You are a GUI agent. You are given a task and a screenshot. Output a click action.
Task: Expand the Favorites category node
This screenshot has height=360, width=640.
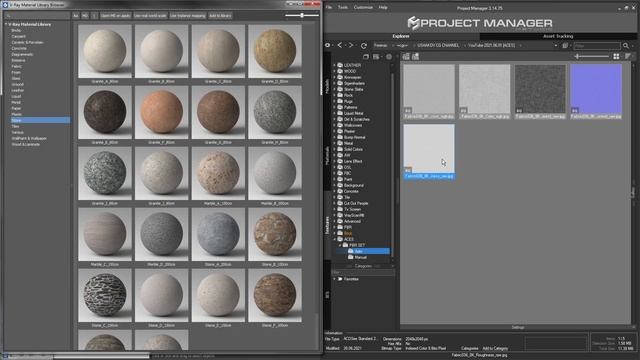point(334,279)
